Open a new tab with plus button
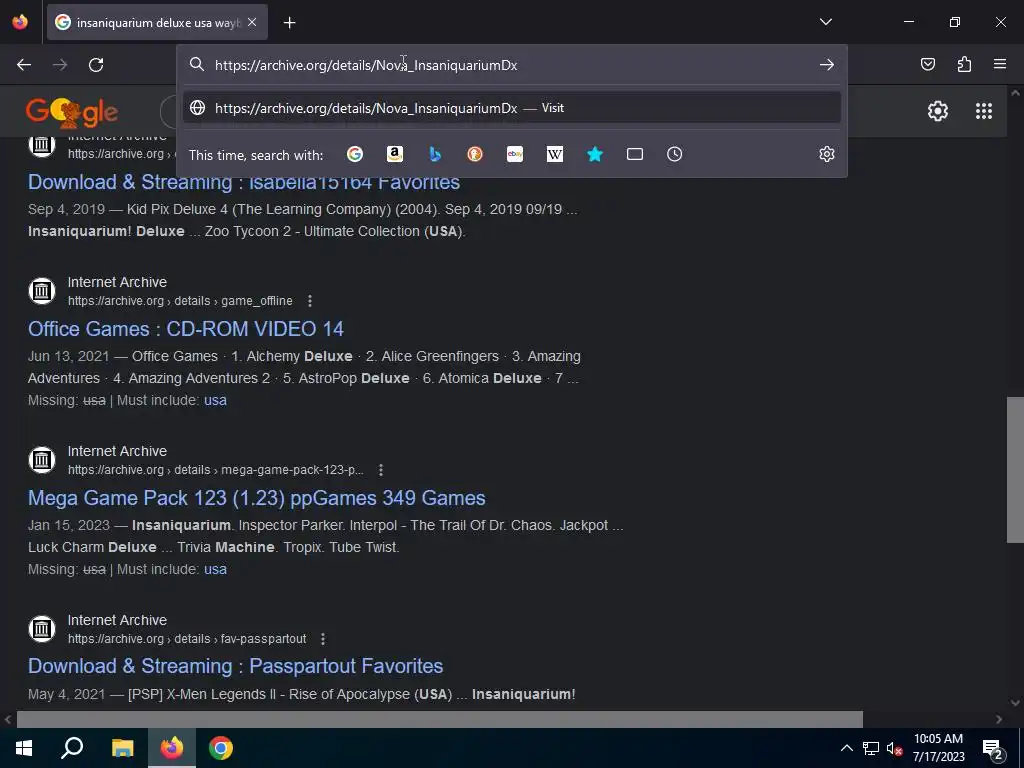Image resolution: width=1024 pixels, height=768 pixels. pyautogui.click(x=289, y=23)
